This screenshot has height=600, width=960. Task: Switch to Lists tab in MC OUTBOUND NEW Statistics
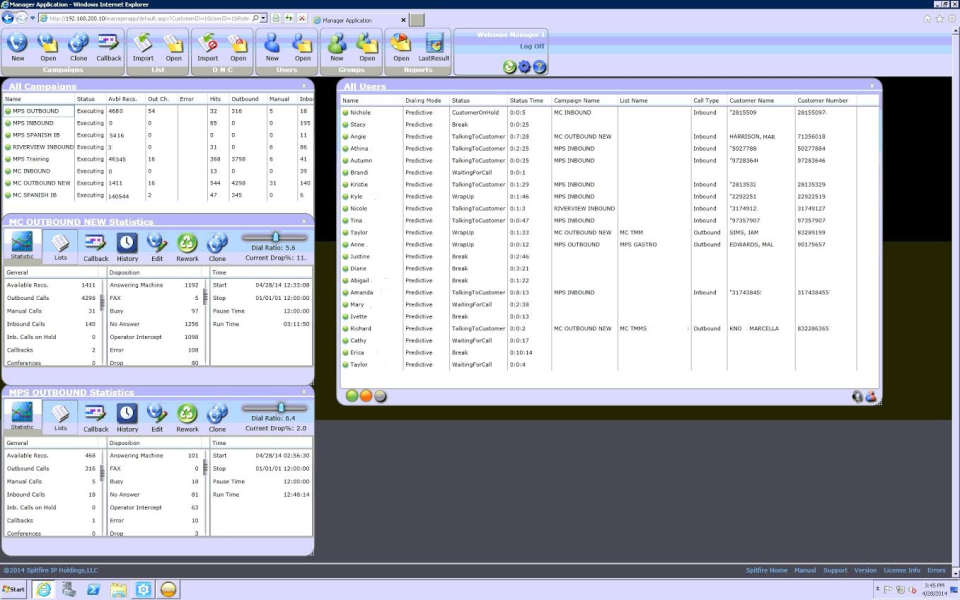point(61,246)
